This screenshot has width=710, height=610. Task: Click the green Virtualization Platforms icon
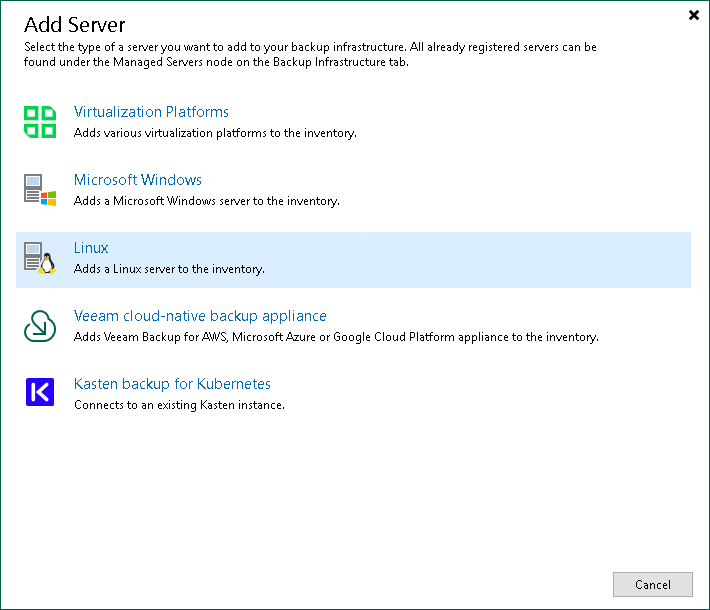(x=40, y=122)
